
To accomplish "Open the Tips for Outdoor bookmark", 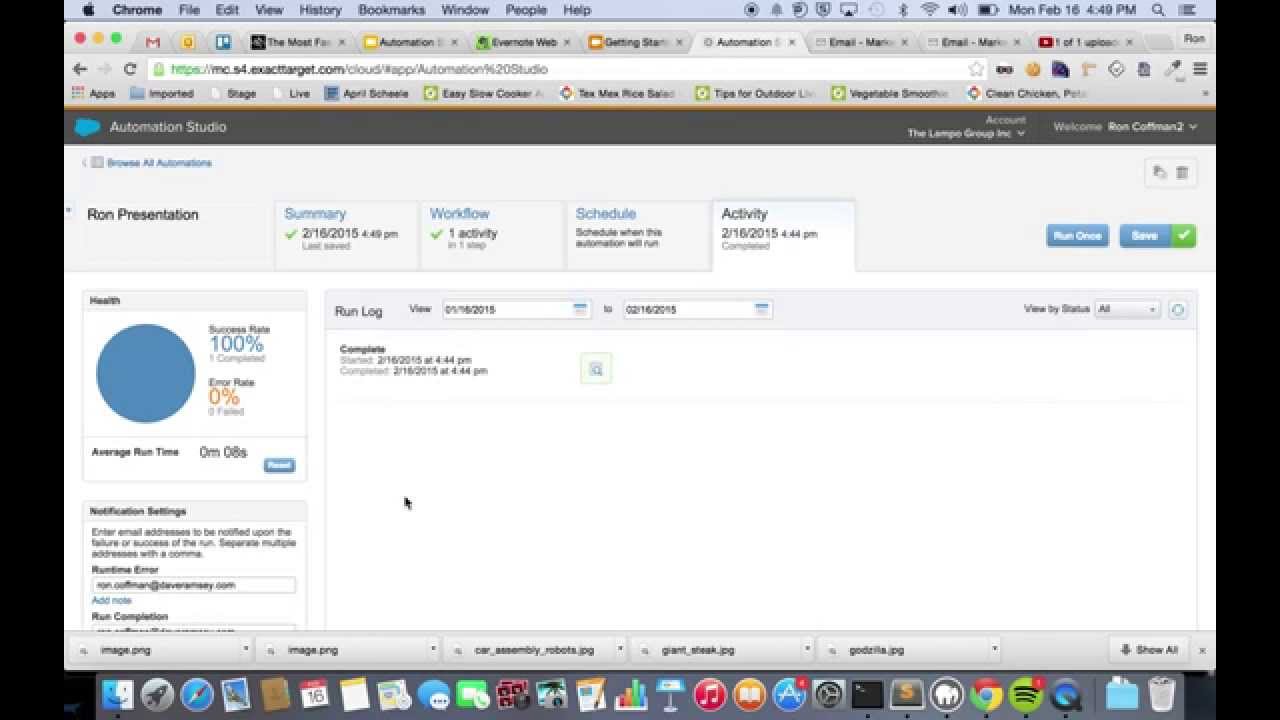I will click(x=756, y=93).
